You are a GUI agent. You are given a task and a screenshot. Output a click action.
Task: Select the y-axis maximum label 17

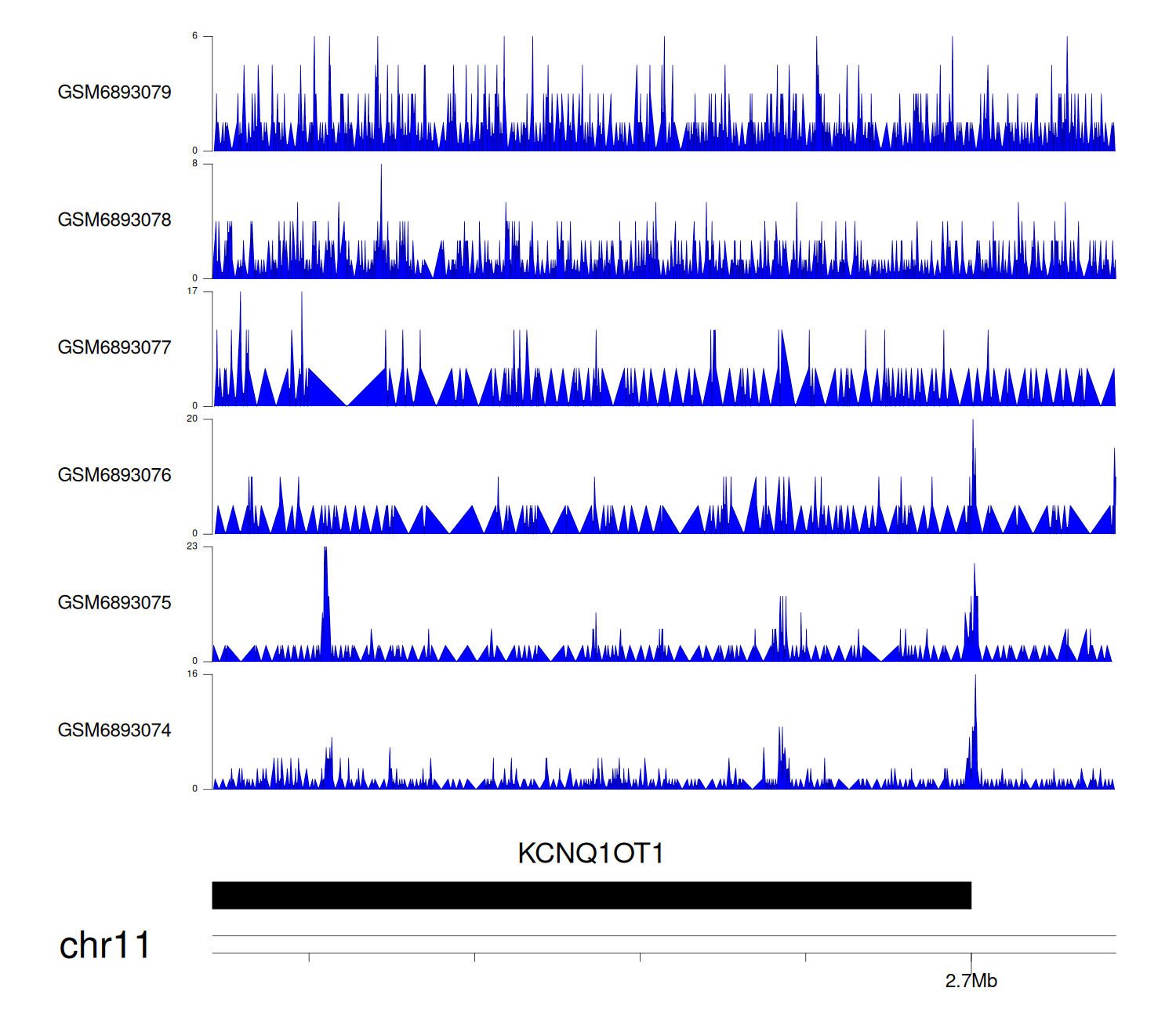(192, 291)
